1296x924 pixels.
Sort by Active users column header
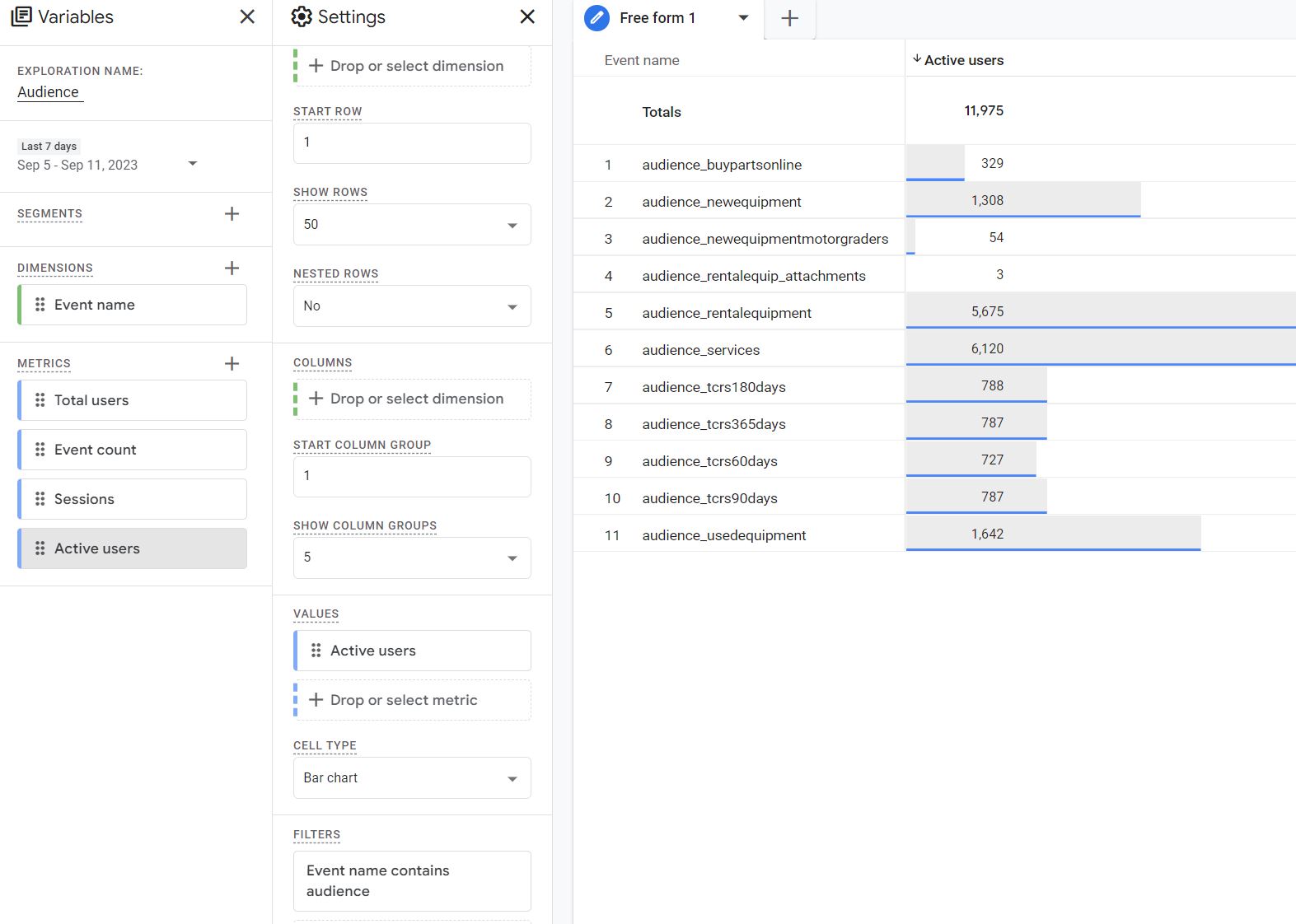pos(962,60)
